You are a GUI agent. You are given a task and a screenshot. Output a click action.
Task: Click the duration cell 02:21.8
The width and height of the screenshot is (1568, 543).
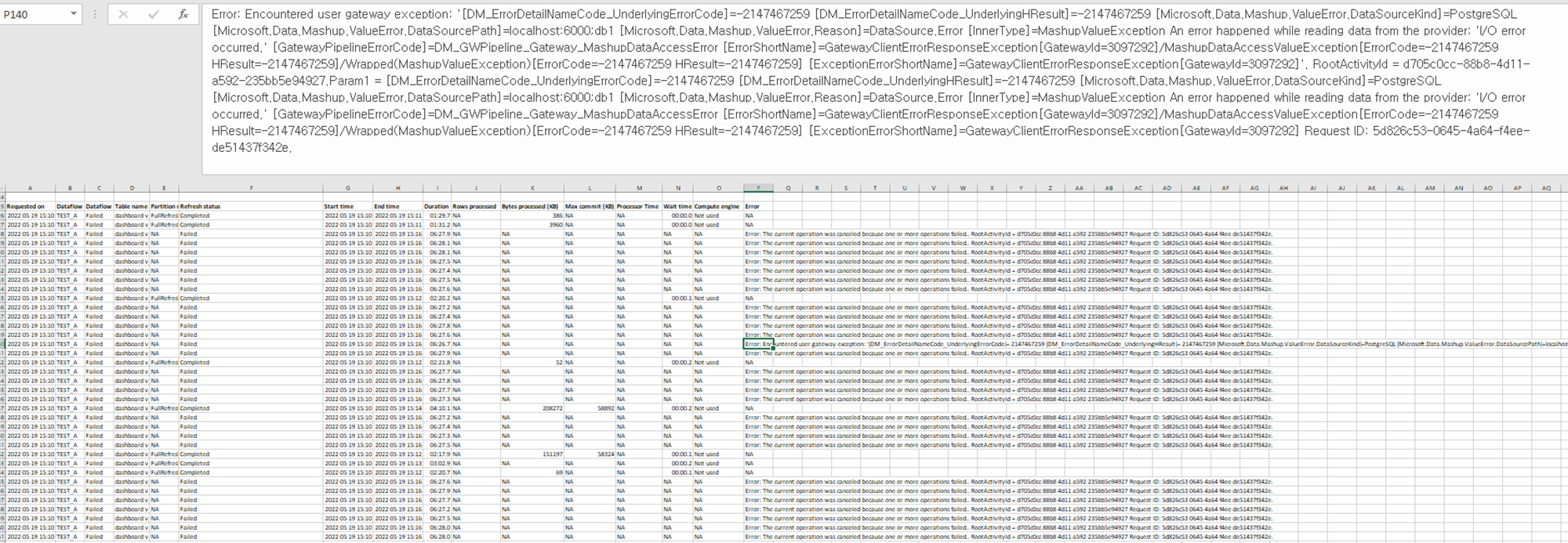tap(437, 363)
